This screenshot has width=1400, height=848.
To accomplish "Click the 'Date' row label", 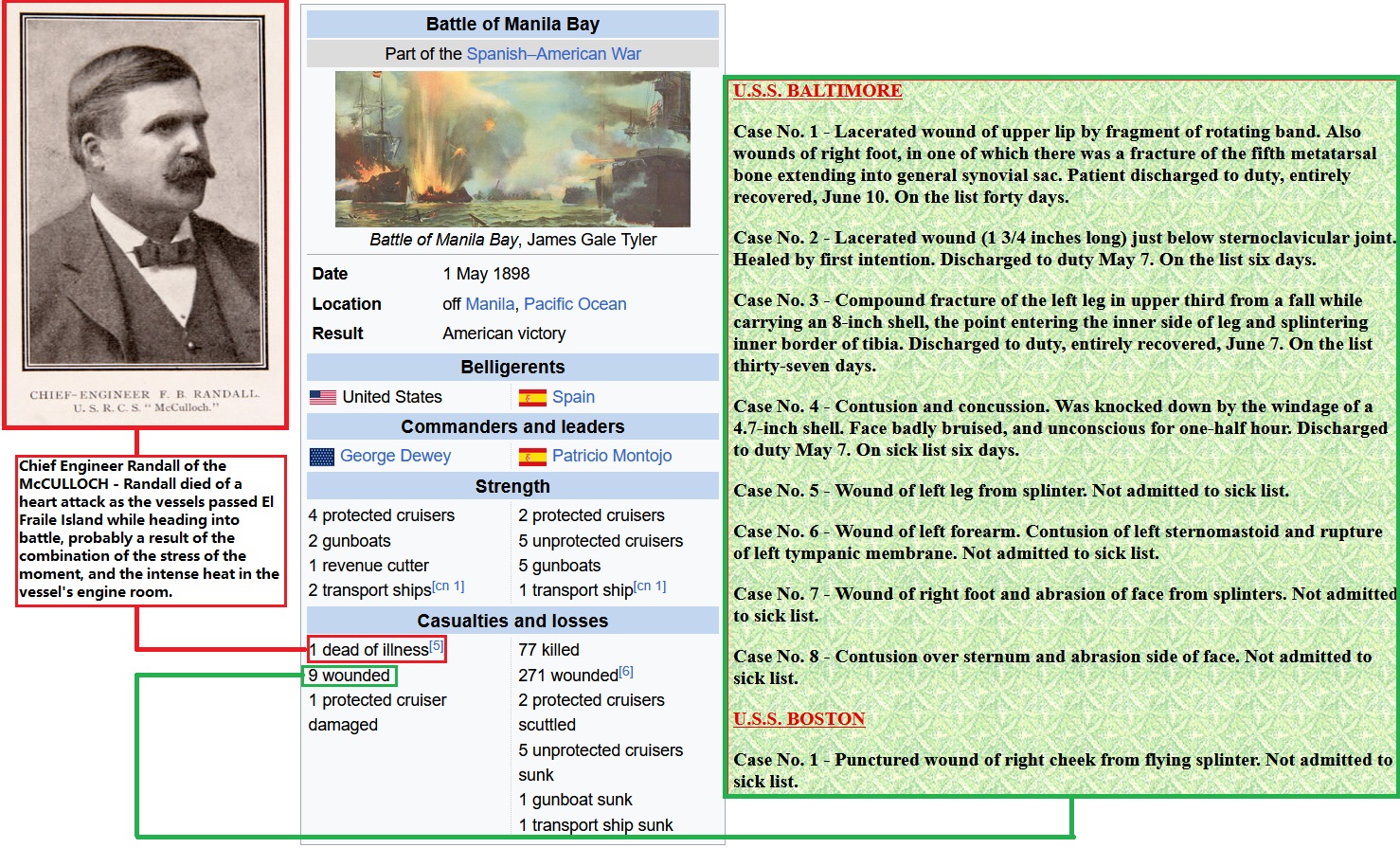I will point(330,274).
